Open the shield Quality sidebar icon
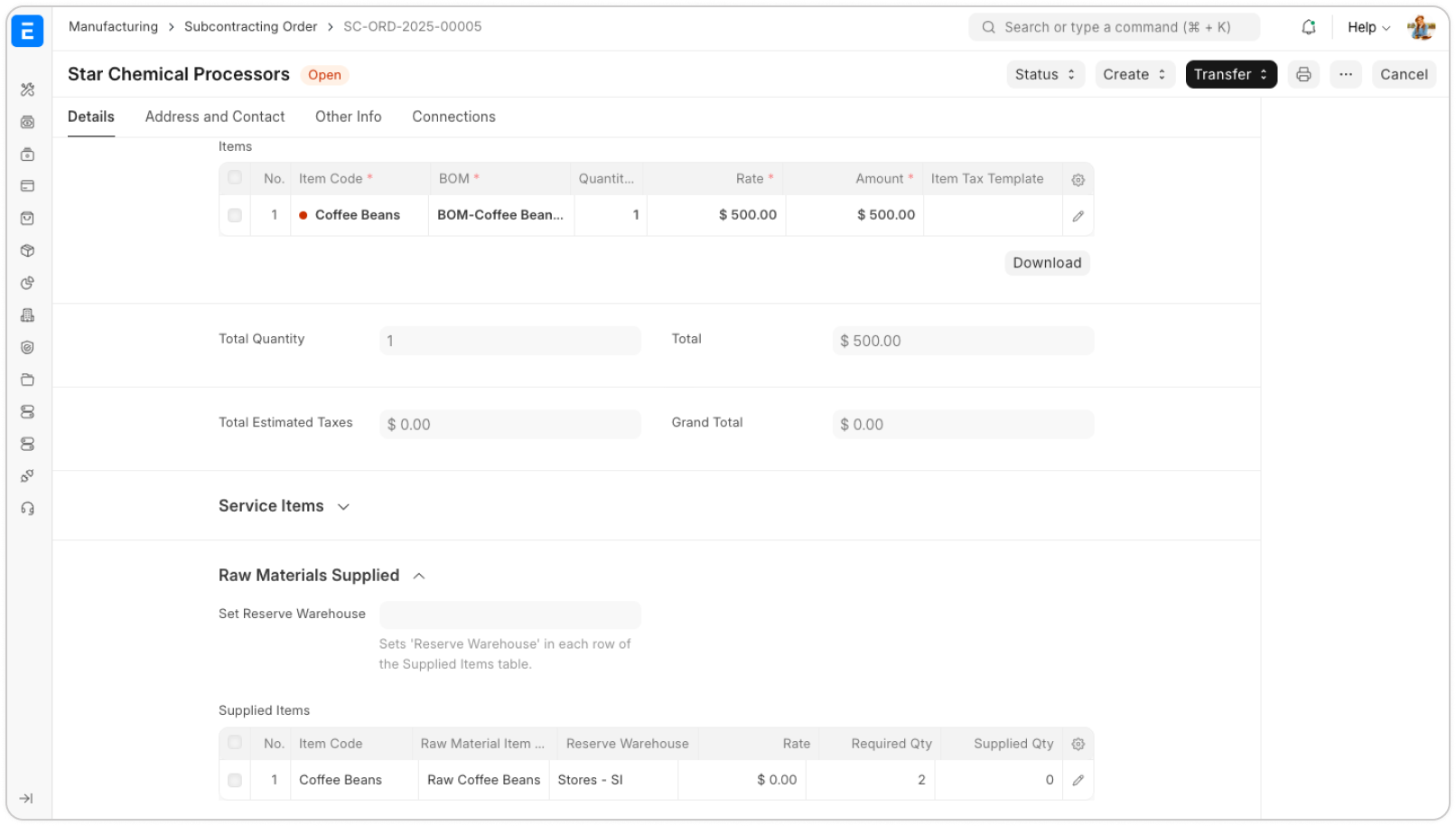Image resolution: width=1456 pixels, height=826 pixels. 27,348
